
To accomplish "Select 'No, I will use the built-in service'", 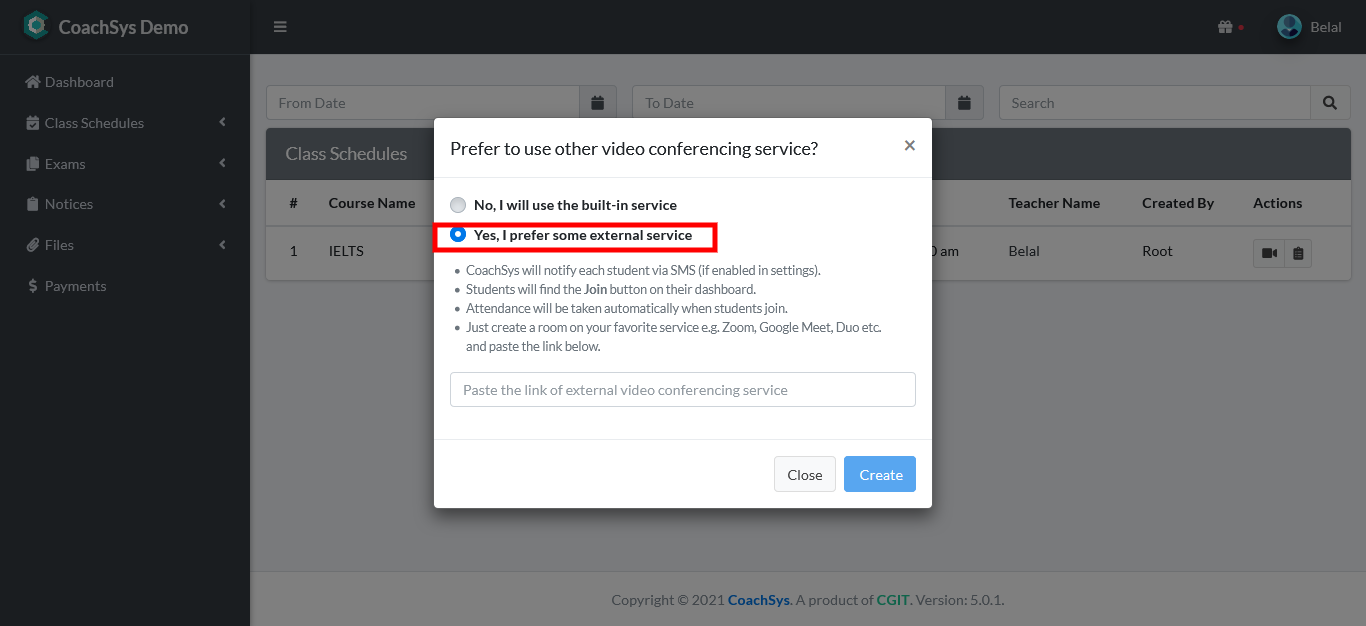I will (x=458, y=205).
